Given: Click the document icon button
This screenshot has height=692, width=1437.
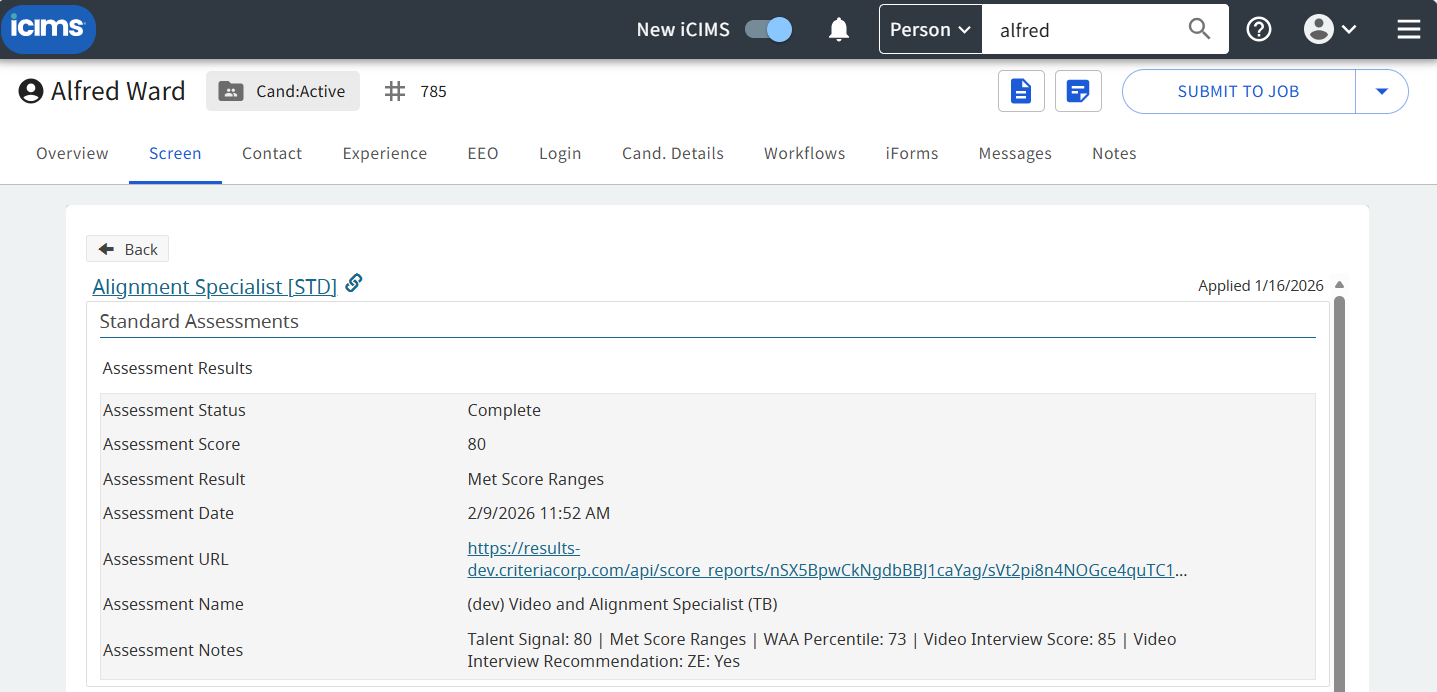Looking at the screenshot, I should [x=1021, y=91].
